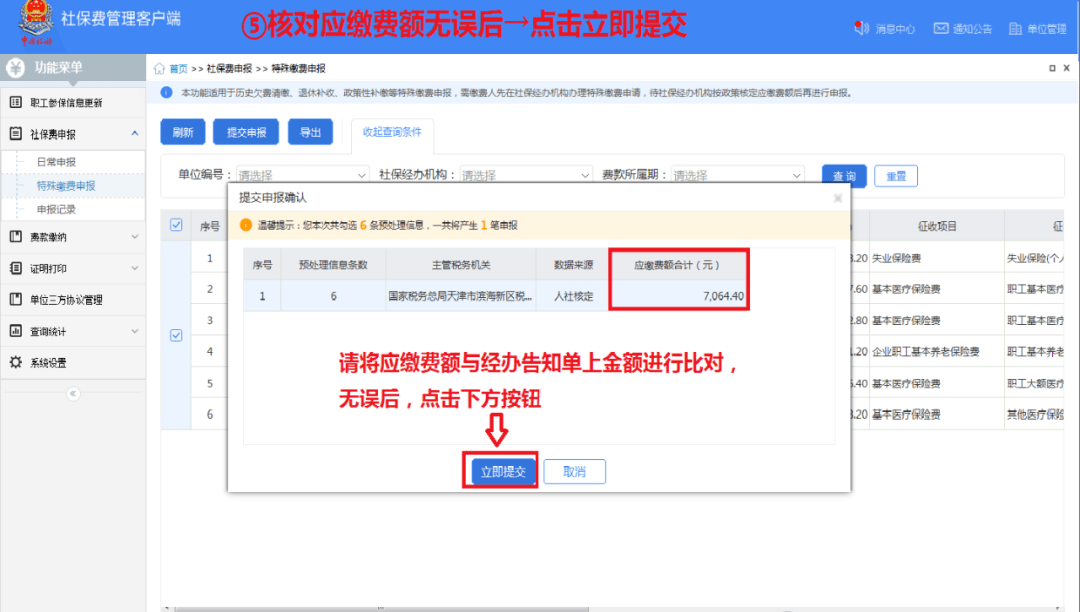
Task: Select 职工参保信息更新 in the sidebar
Action: pyautogui.click(x=66, y=102)
